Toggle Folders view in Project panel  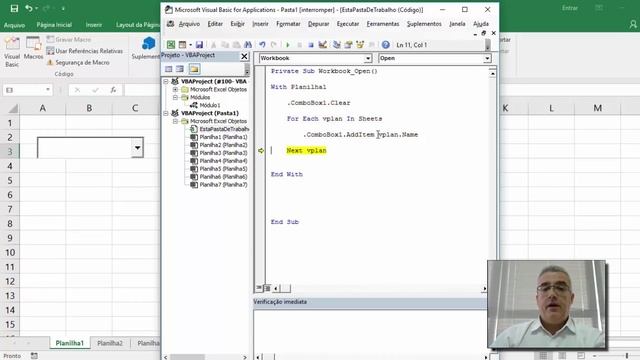pos(194,69)
